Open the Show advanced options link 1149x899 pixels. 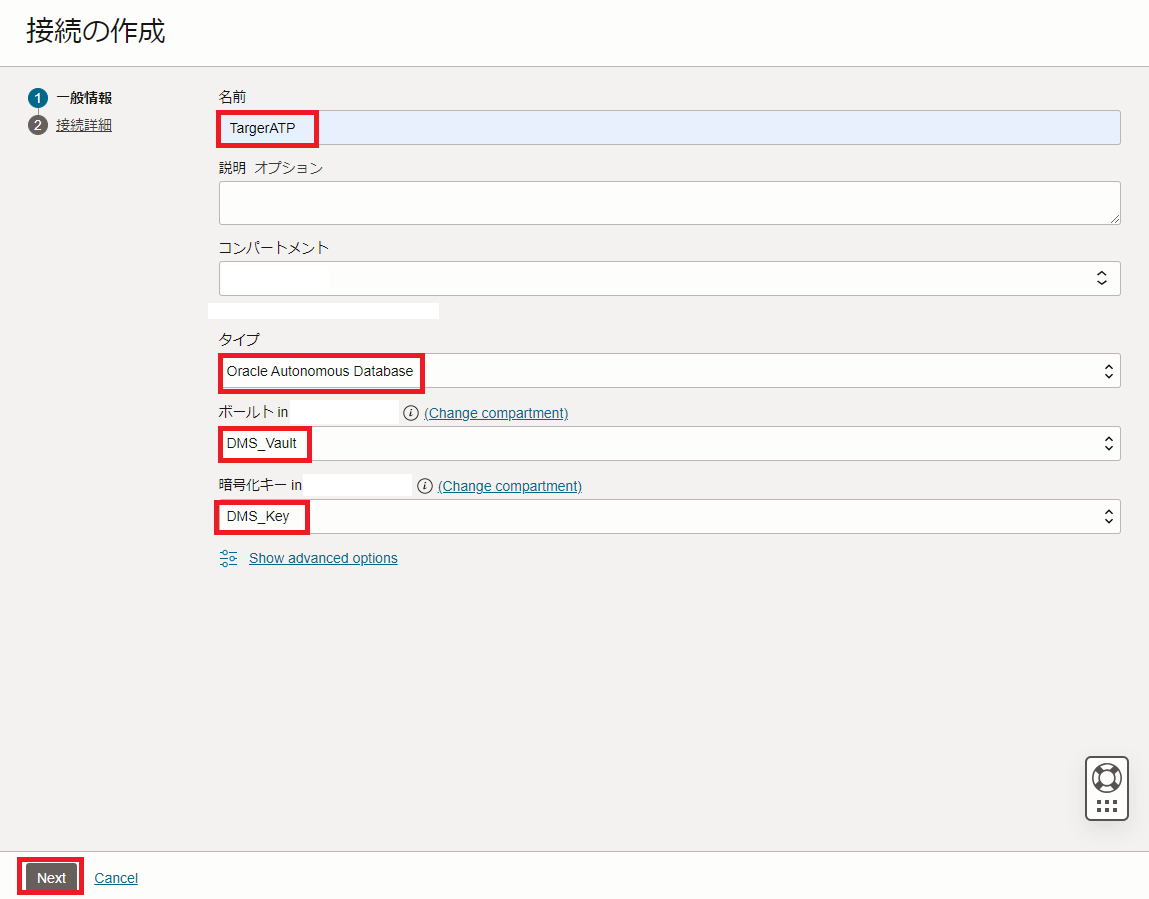click(323, 558)
